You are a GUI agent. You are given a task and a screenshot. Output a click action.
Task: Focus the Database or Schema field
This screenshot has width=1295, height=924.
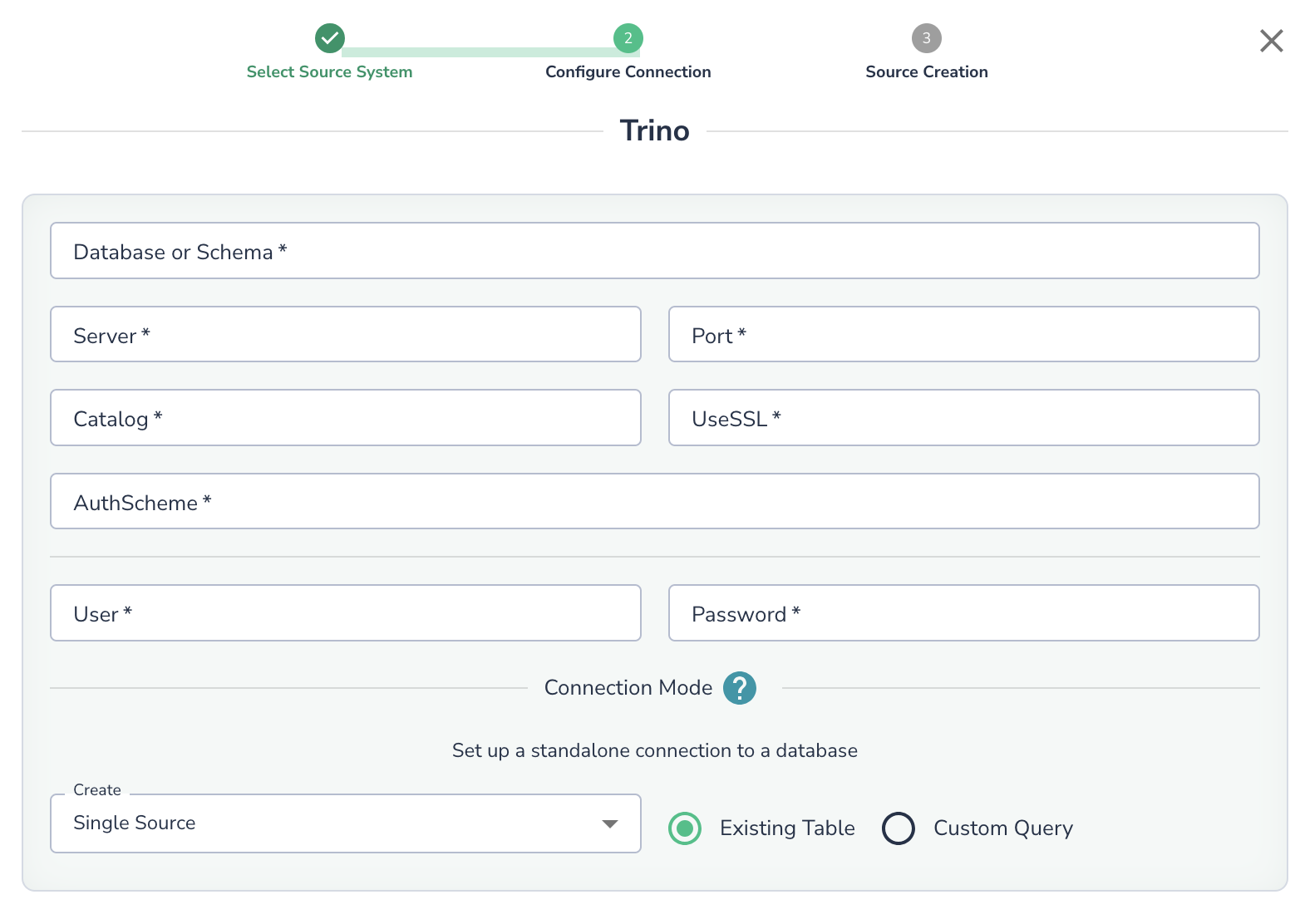[x=655, y=250]
